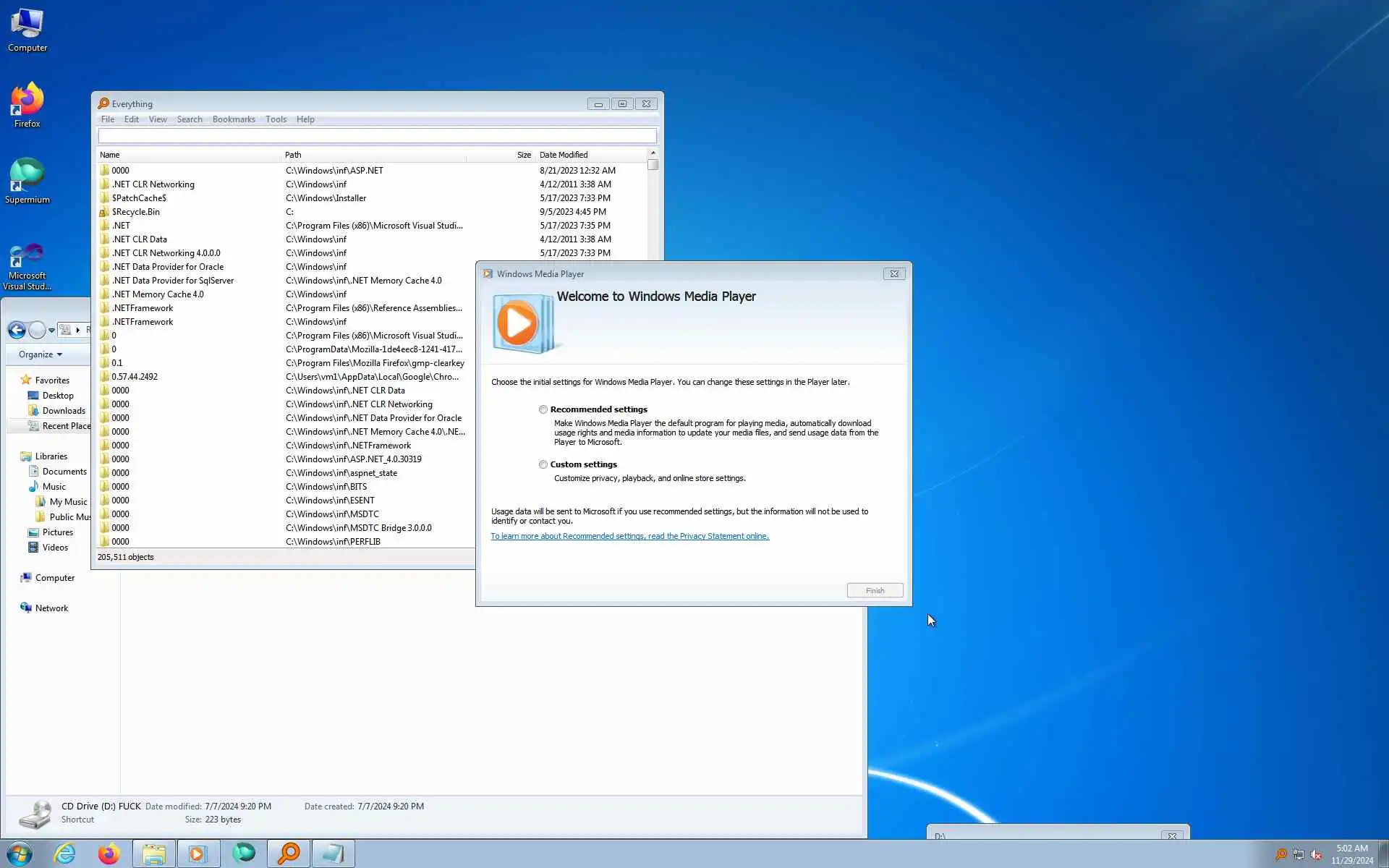Image resolution: width=1389 pixels, height=868 pixels.
Task: Open the Tools menu in Everything
Action: 276,119
